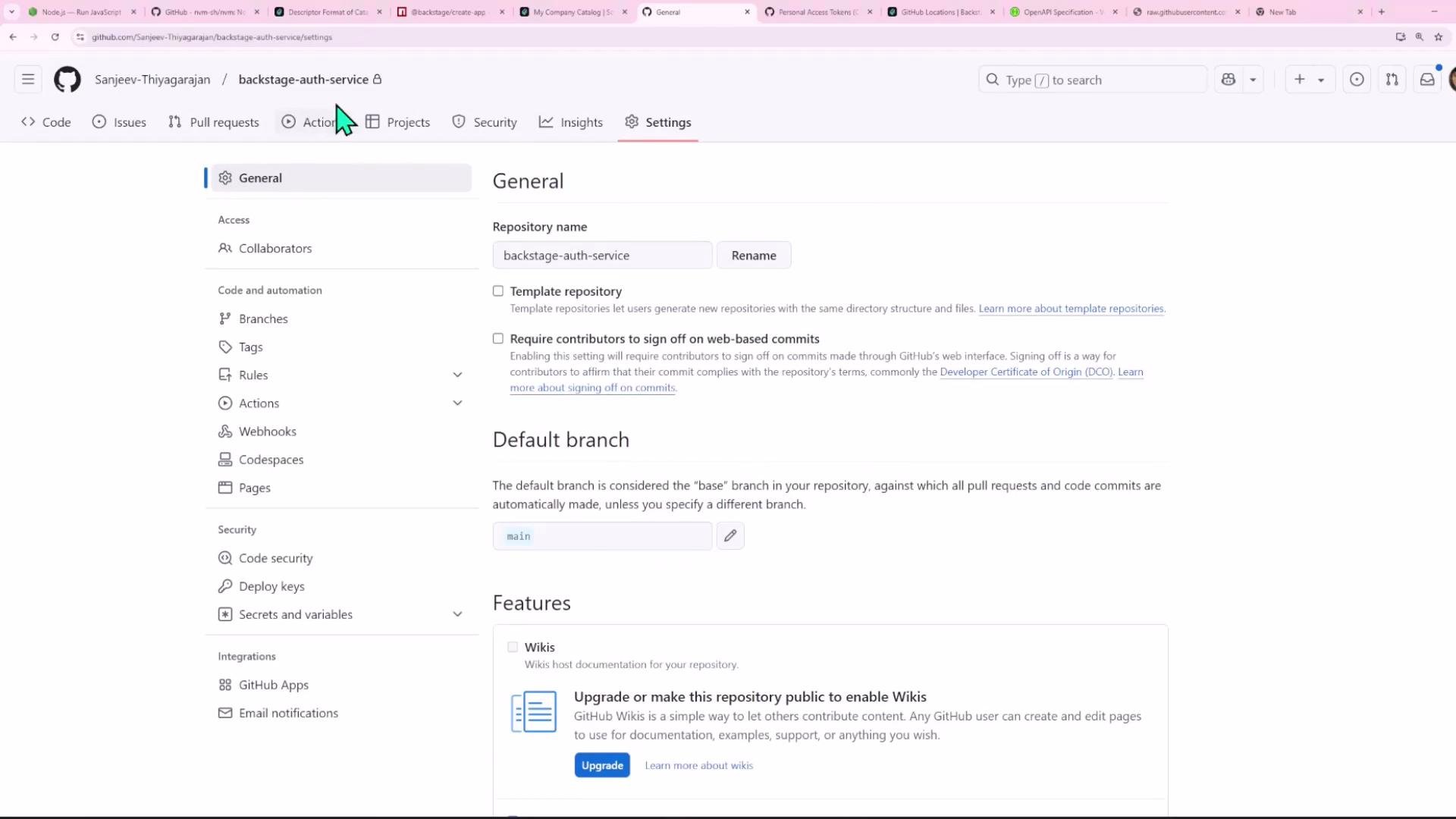Open notifications inbox
Image resolution: width=1456 pixels, height=819 pixels.
point(1427,80)
